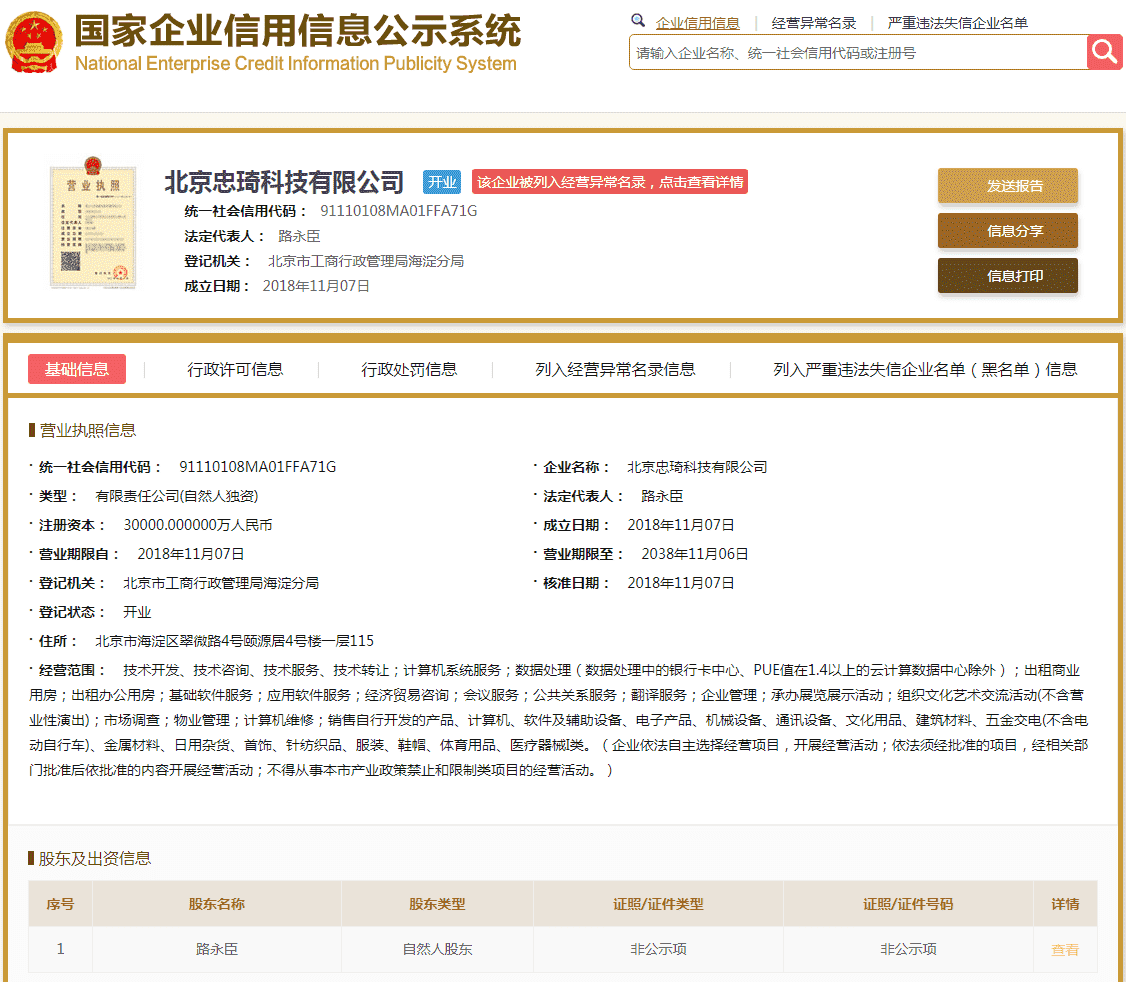Click the 证照/证件类型 column header
This screenshot has width=1126, height=982.
(658, 904)
